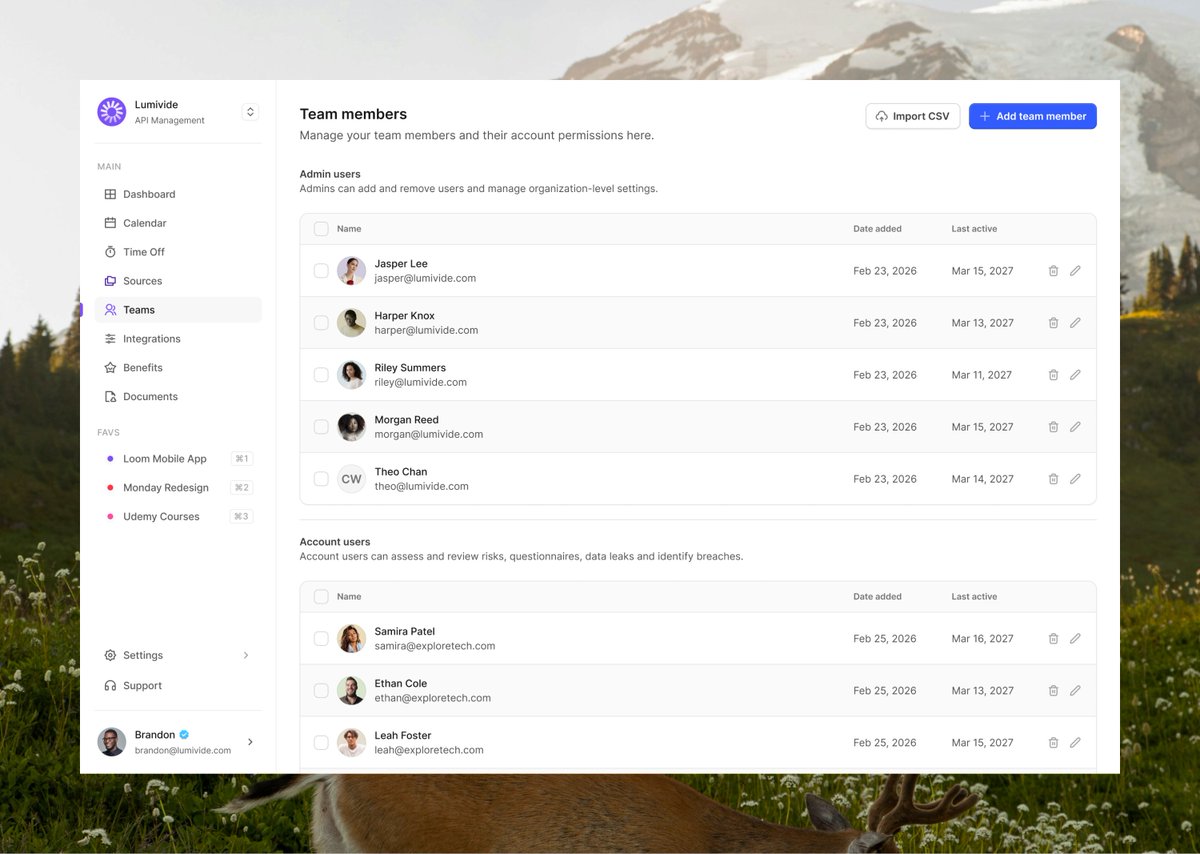Click the Lumivide logo icon

point(111,112)
